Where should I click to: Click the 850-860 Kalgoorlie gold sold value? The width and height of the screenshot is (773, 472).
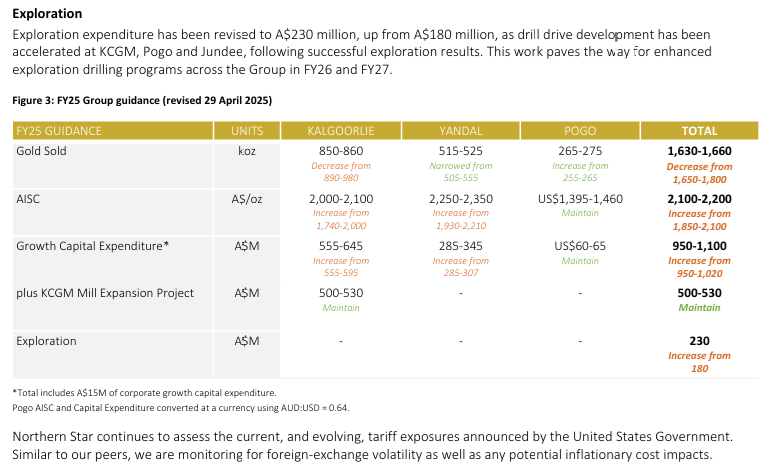[340, 151]
